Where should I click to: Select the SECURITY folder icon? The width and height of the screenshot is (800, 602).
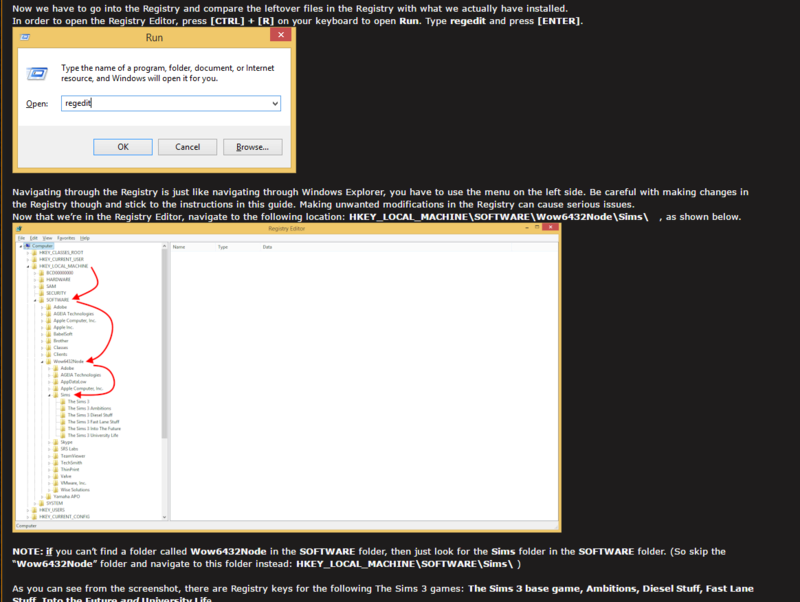[x=42, y=293]
